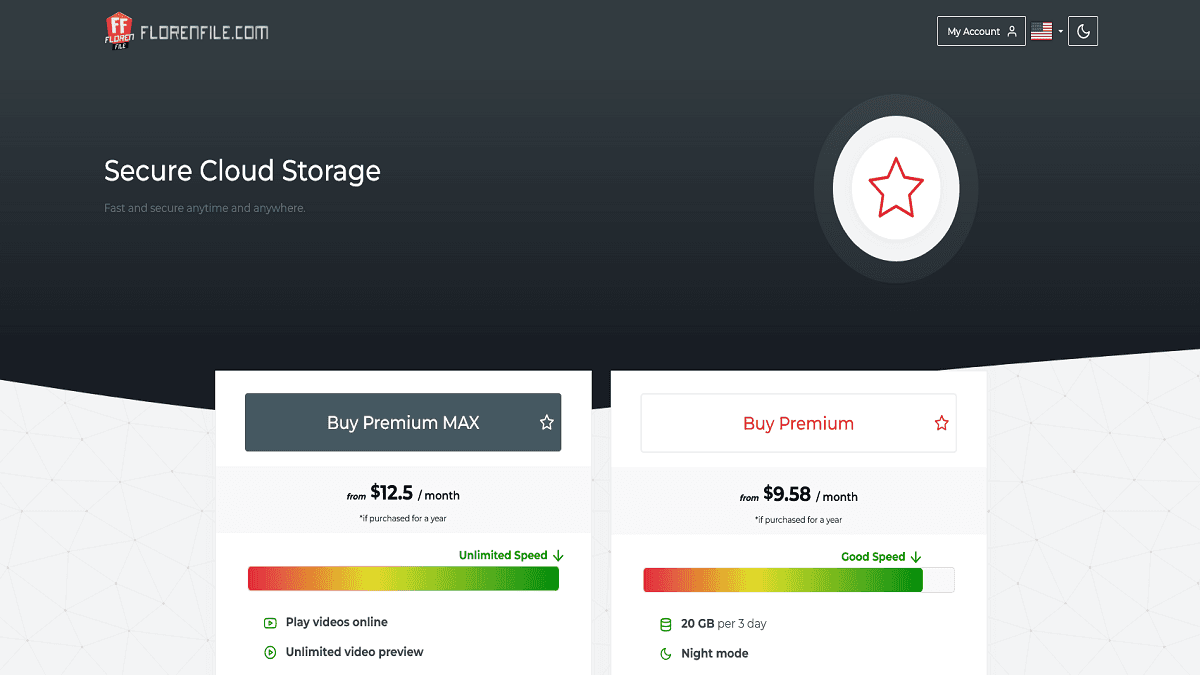Click the Premium good speed bar
Viewport: 1200px width, 675px height.
click(x=798, y=580)
